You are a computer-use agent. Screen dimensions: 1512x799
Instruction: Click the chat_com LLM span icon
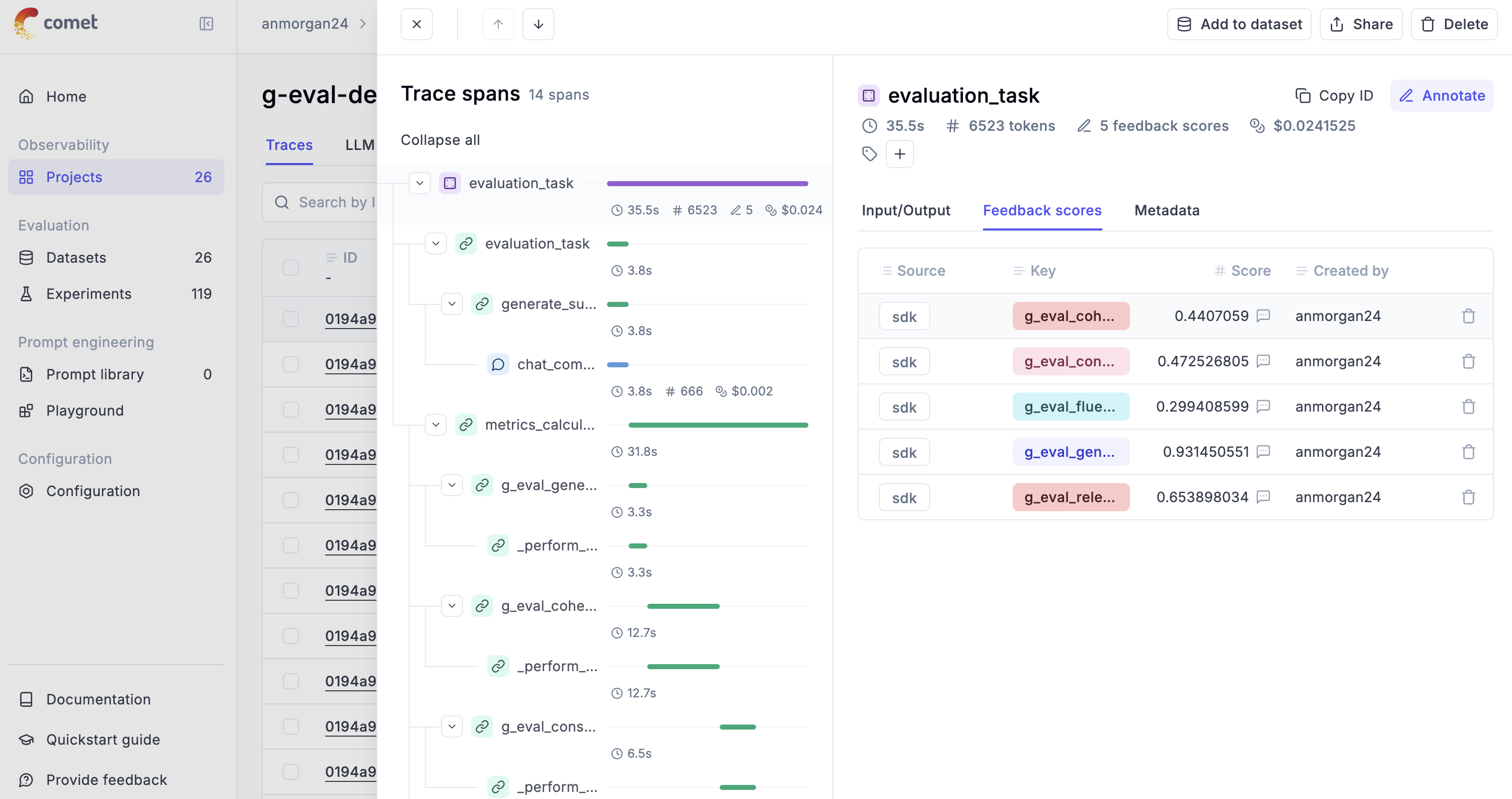click(x=498, y=364)
